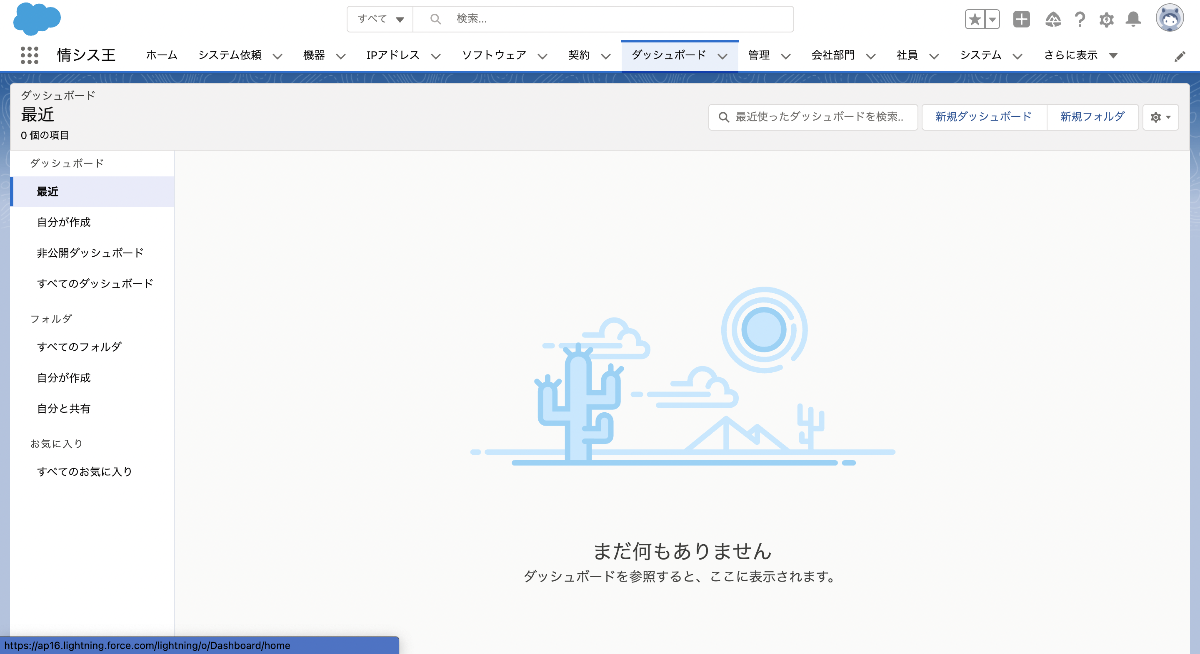The width and height of the screenshot is (1200, 654).
Task: Select 自分が作成 under フォルダ
Action: [x=92, y=378]
